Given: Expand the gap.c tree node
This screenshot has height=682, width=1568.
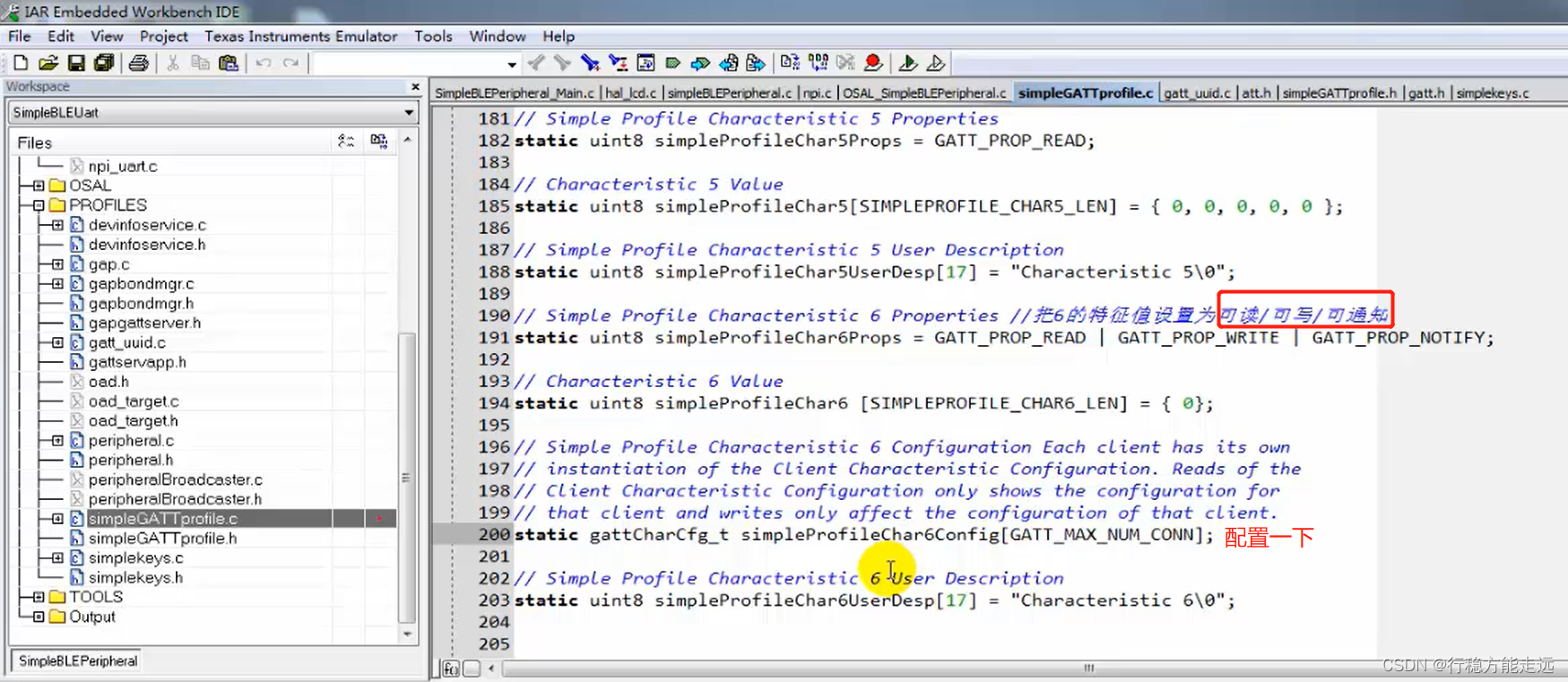Looking at the screenshot, I should [x=57, y=264].
